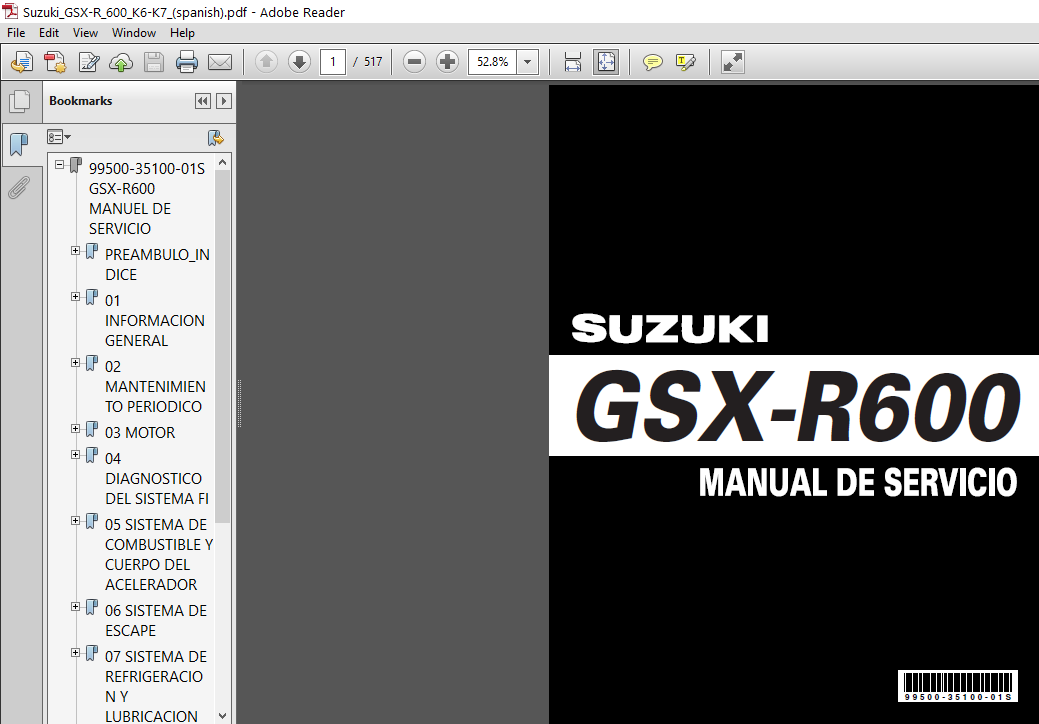Open a file with the Open icon

point(20,62)
